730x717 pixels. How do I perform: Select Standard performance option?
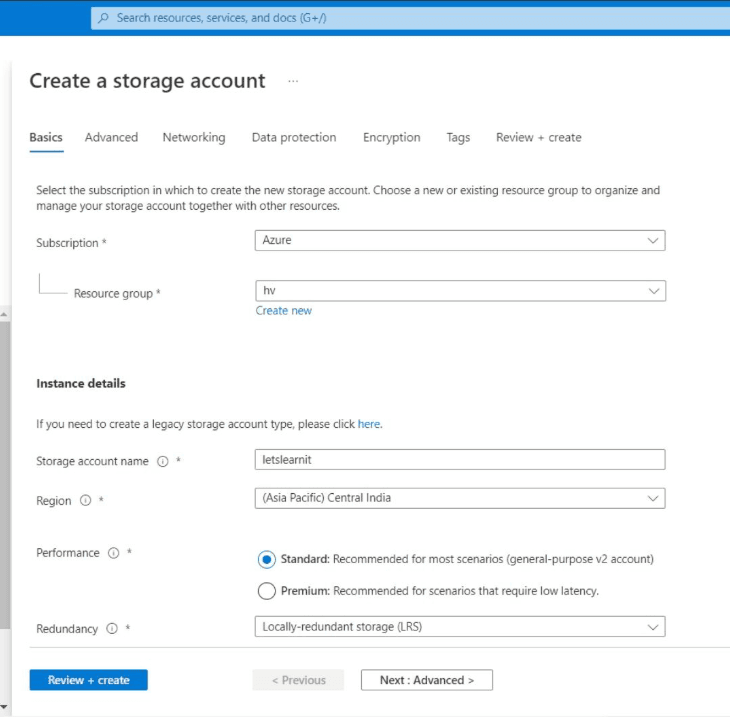pyautogui.click(x=267, y=559)
